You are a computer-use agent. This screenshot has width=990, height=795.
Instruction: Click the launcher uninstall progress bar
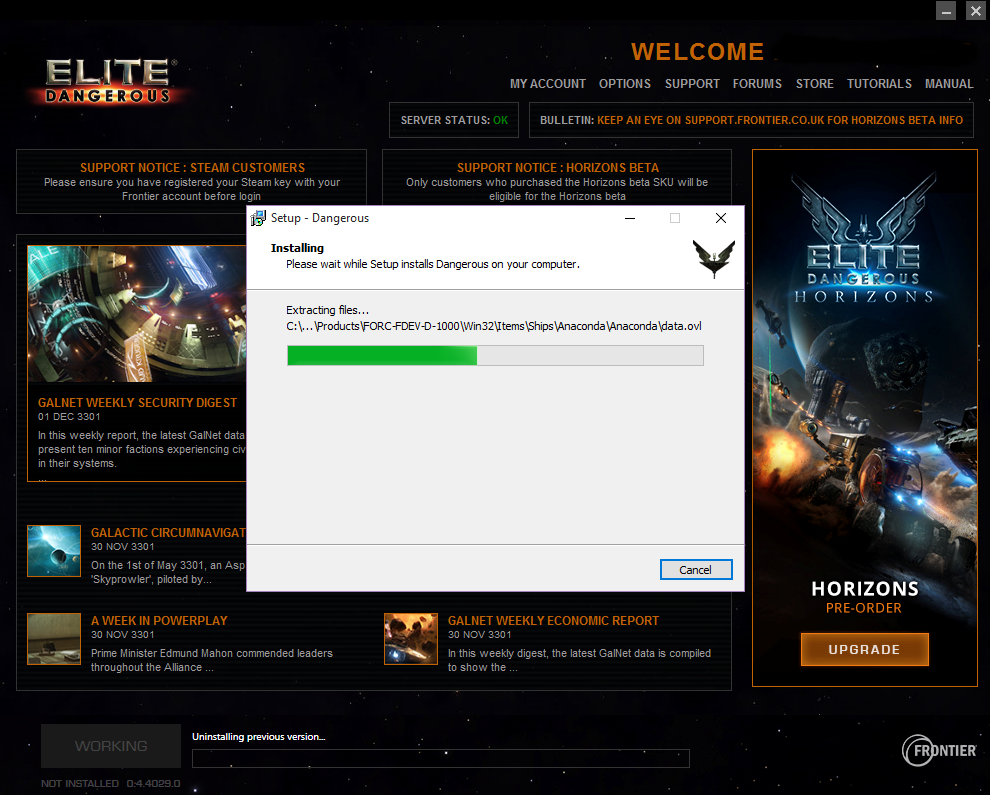pyautogui.click(x=441, y=758)
